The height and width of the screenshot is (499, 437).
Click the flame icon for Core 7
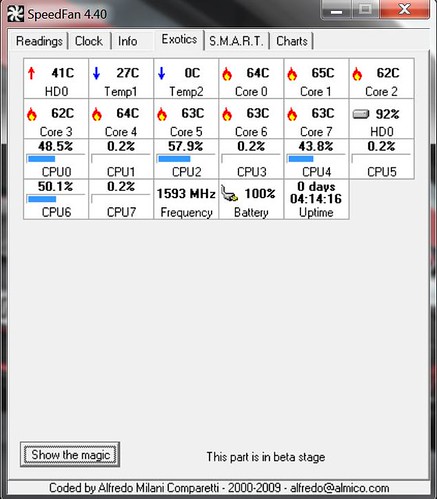[x=292, y=114]
